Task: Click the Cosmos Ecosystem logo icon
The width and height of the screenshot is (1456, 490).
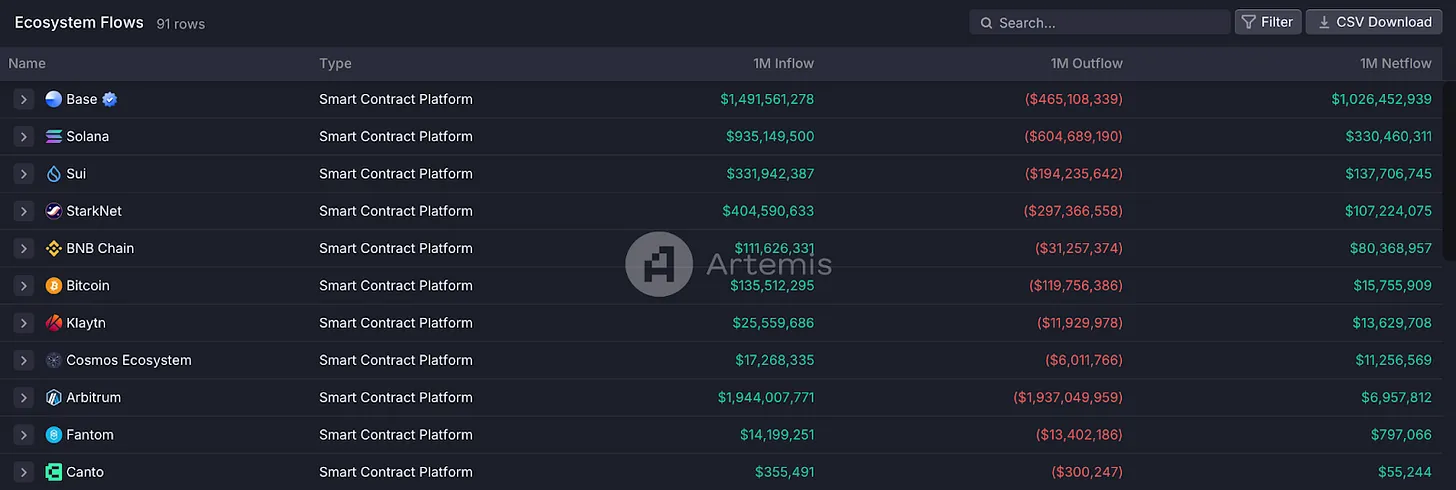Action: point(54,360)
